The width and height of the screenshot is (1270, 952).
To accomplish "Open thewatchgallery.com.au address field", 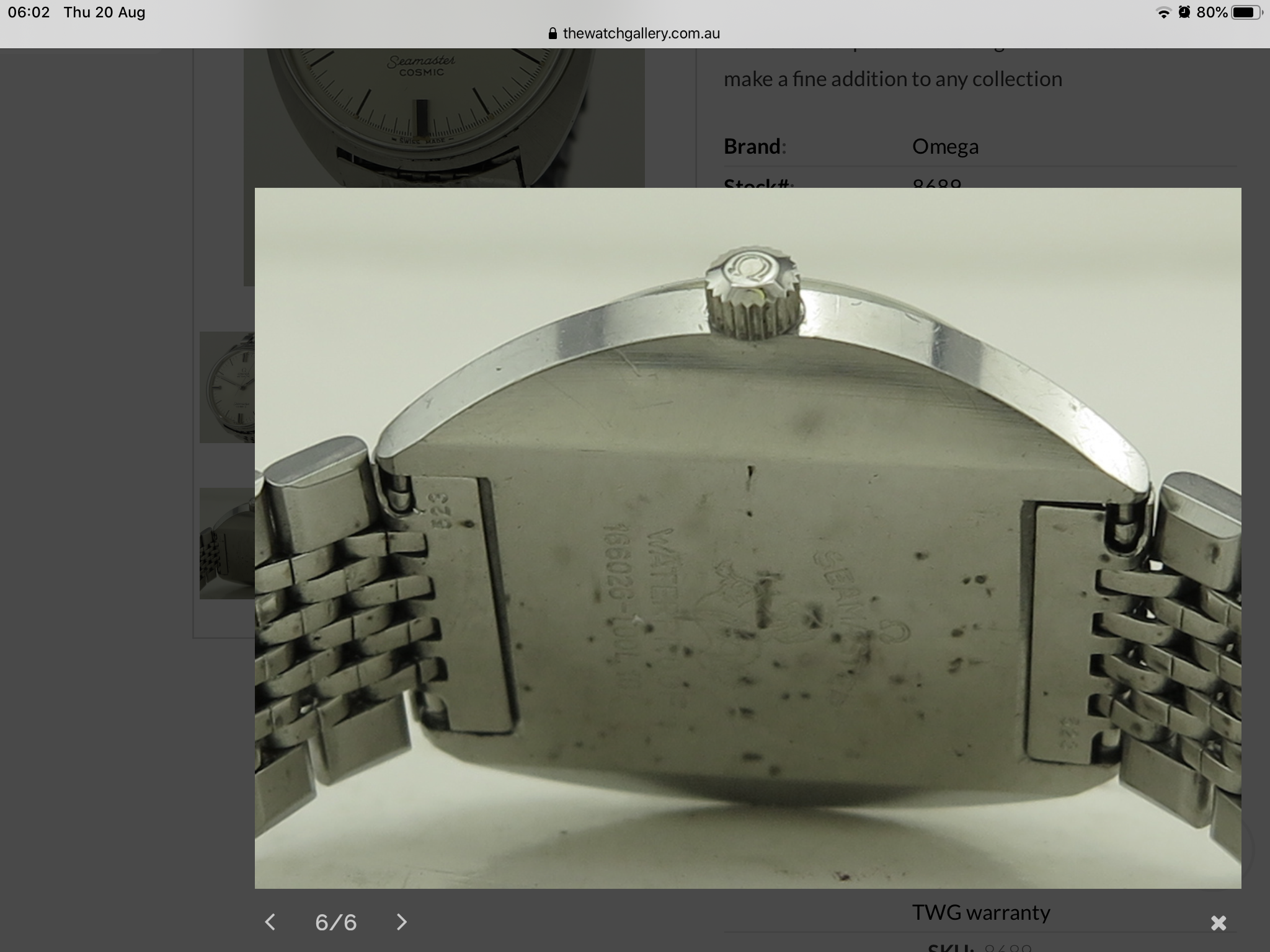I will click(641, 33).
